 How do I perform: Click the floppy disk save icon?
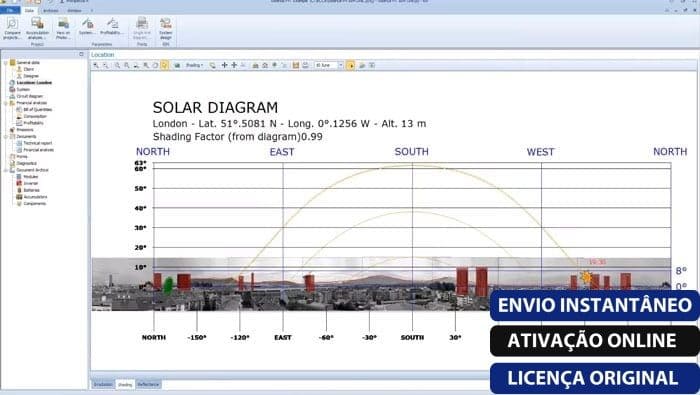tap(296, 65)
